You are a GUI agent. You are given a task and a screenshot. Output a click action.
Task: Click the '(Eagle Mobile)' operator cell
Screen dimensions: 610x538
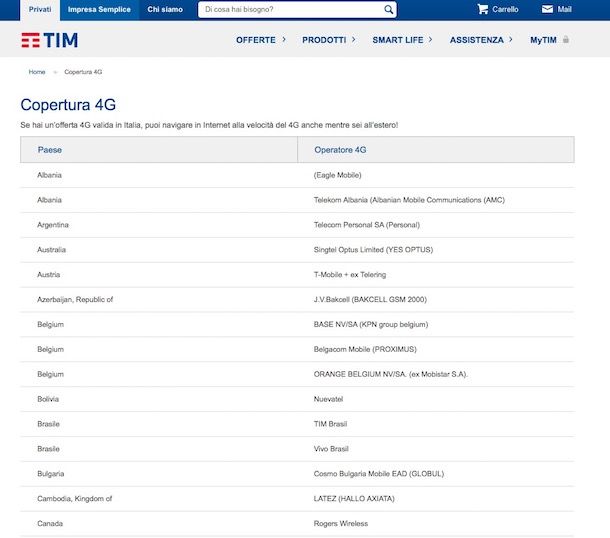tap(337, 175)
